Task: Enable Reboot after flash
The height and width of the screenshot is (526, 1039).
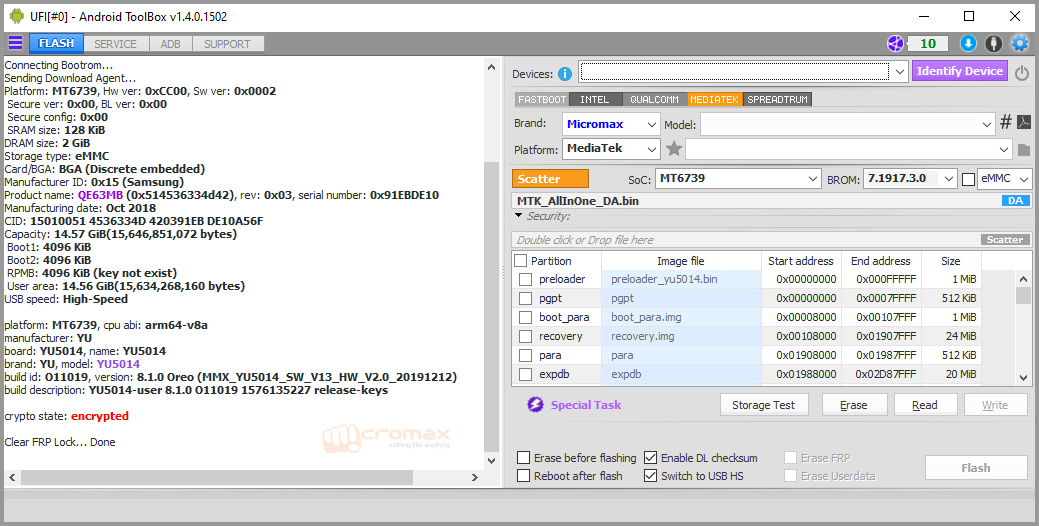Action: coord(523,476)
